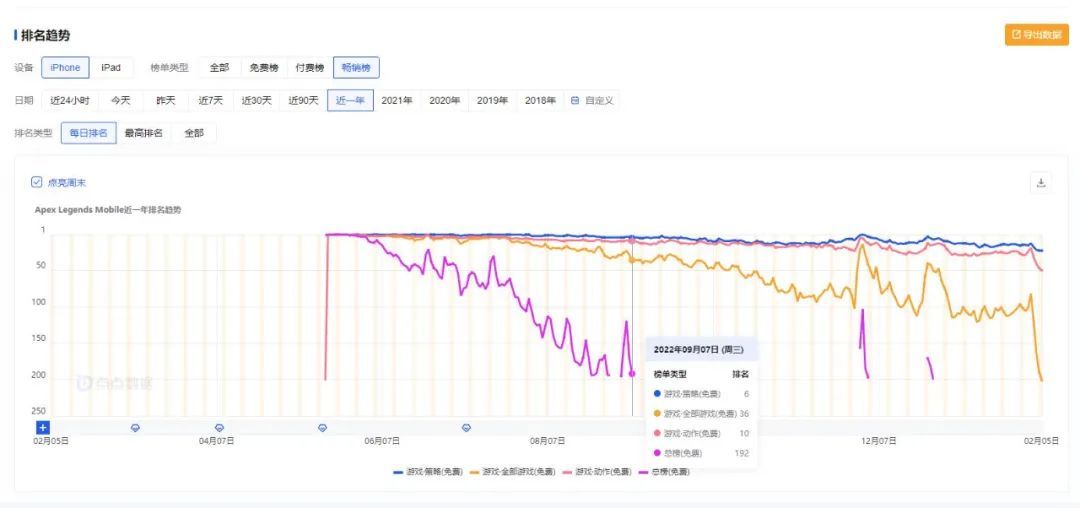Download the chart with the download icon
Image resolution: width=1080 pixels, height=508 pixels.
tap(1041, 183)
